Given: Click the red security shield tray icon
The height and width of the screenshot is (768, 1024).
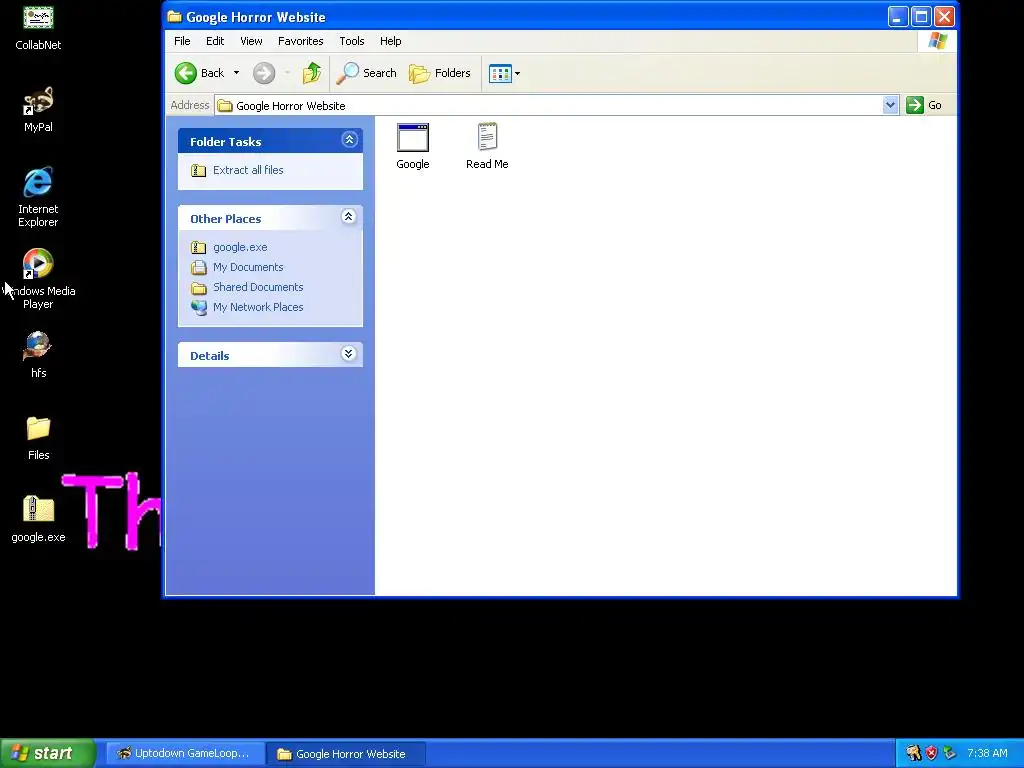Looking at the screenshot, I should coord(931,753).
